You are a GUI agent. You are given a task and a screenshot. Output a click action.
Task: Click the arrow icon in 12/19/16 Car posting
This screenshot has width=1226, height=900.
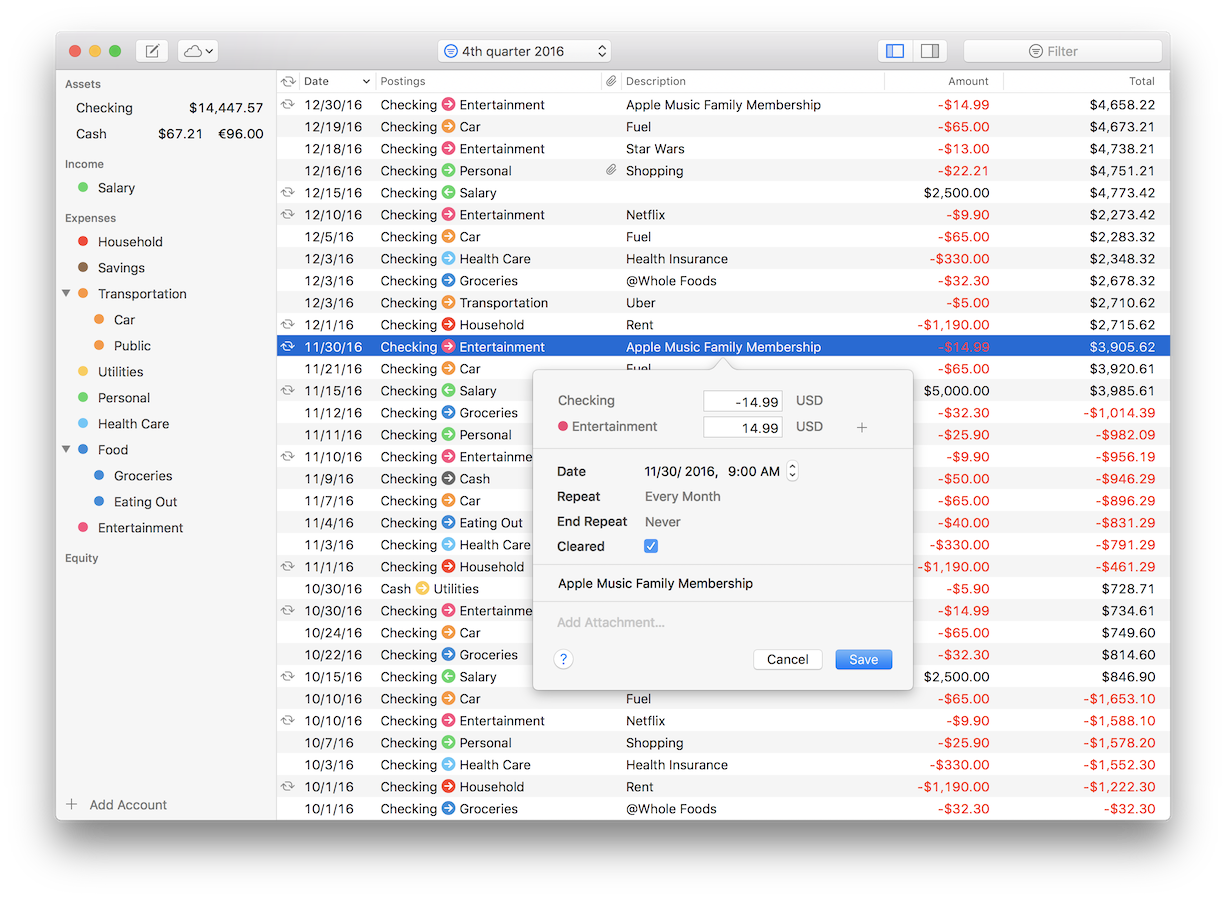448,127
